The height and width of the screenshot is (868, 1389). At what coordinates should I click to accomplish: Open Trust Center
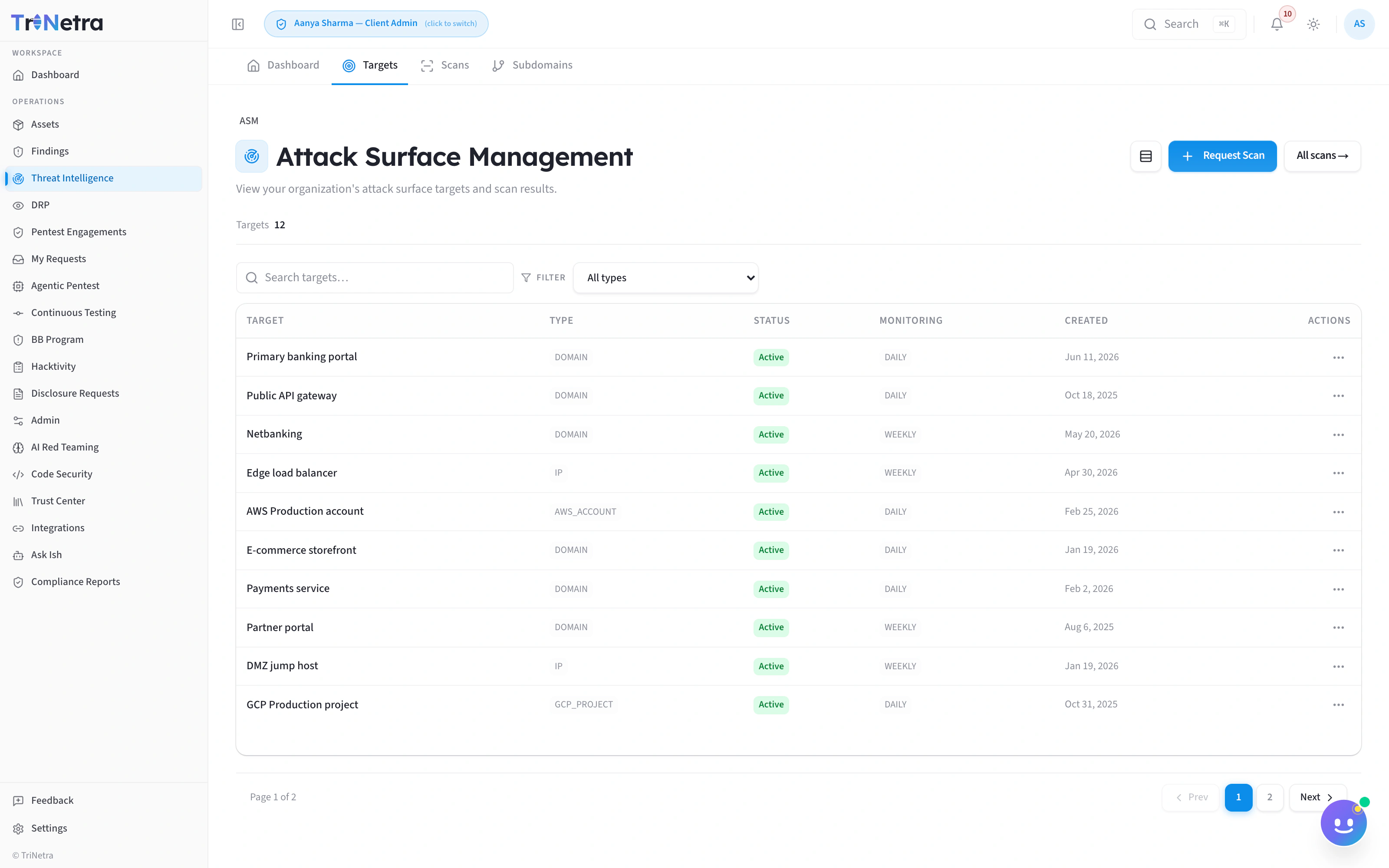103,502
